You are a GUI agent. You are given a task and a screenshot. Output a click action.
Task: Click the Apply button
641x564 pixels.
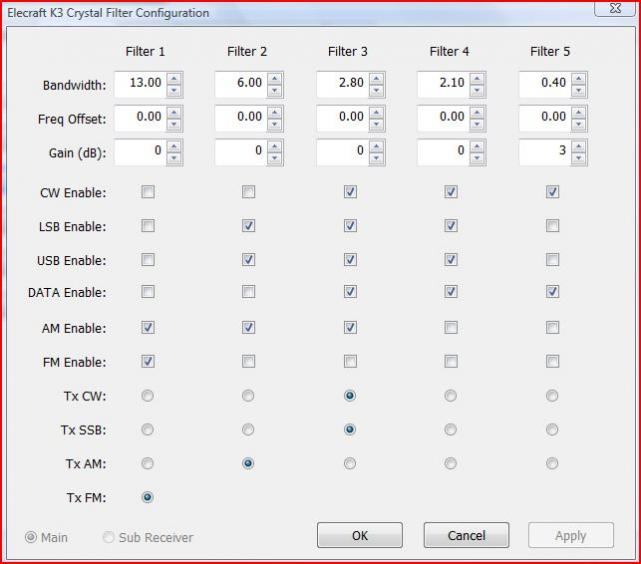[571, 535]
